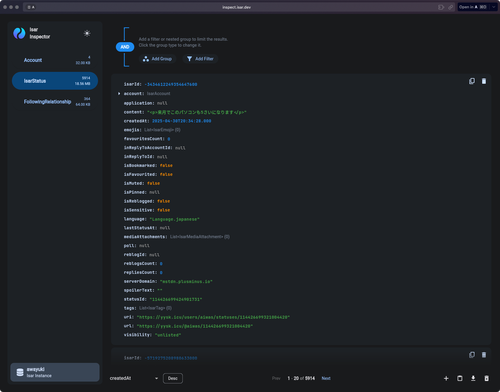Image resolution: width=500 pixels, height=392 pixels.
Task: Delete the first object with trash icon
Action: [484, 81]
